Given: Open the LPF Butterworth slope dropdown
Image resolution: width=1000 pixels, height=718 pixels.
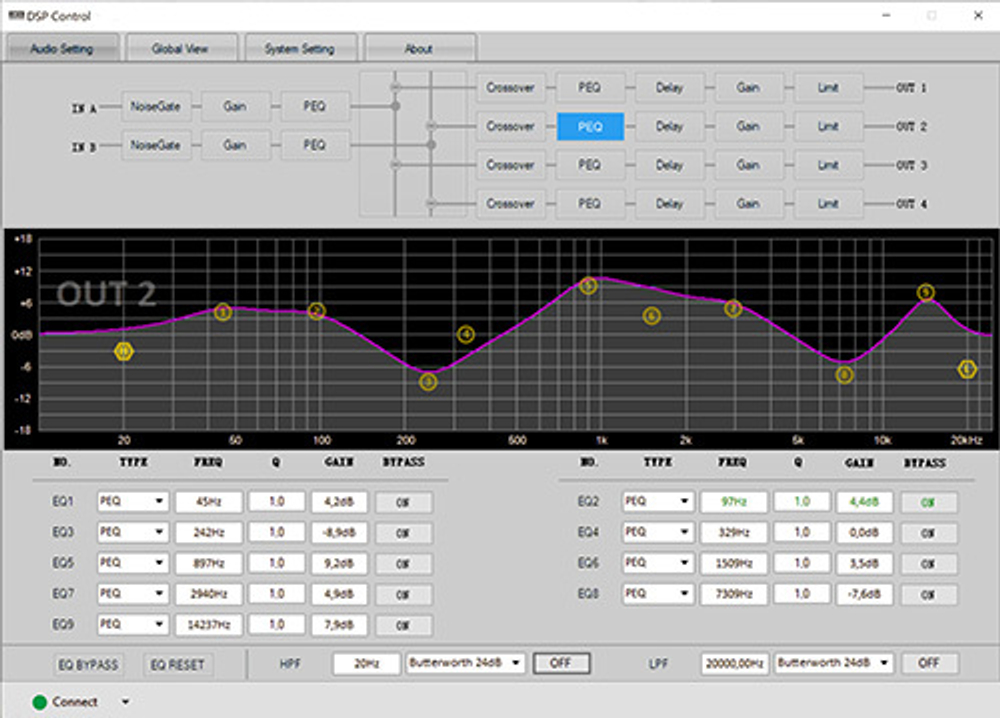Looking at the screenshot, I should [x=834, y=663].
